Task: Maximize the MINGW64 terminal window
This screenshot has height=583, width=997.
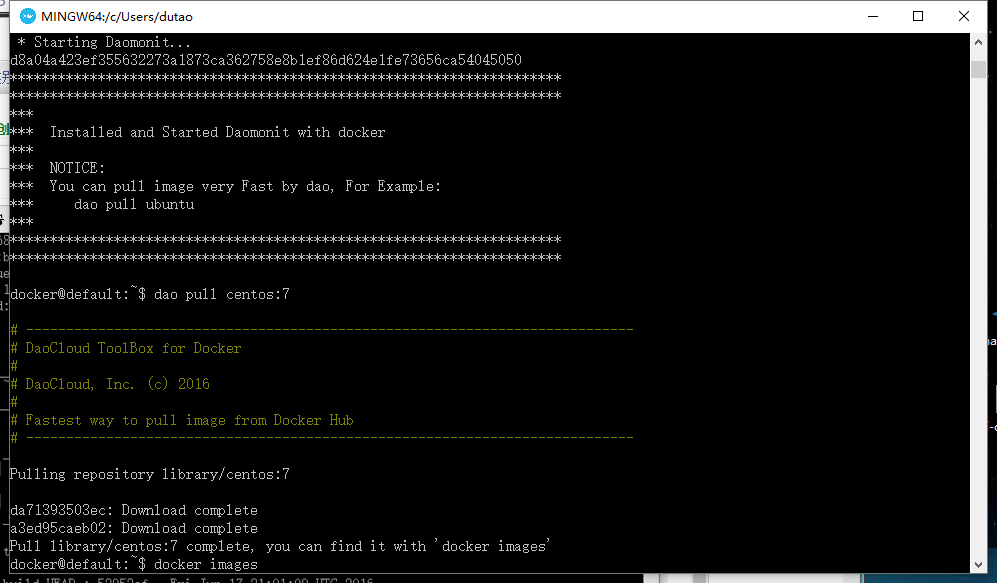Action: [x=918, y=16]
